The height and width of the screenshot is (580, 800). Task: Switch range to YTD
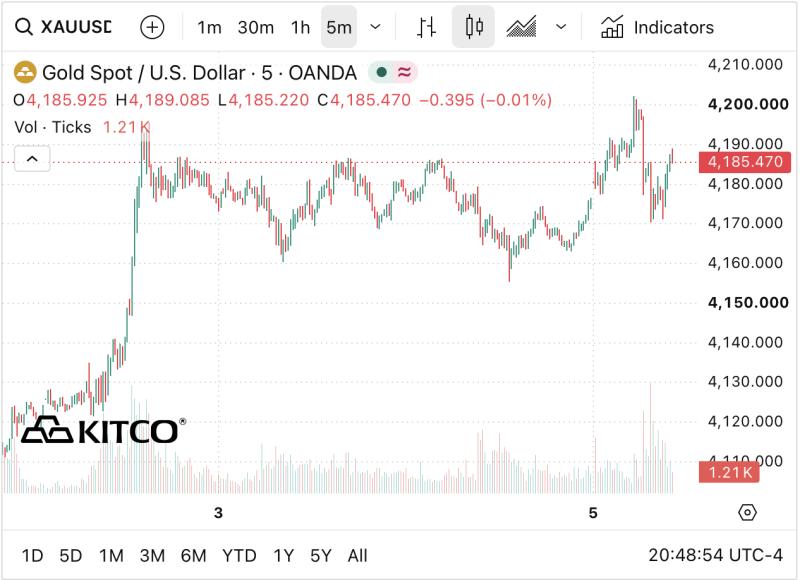point(239,556)
